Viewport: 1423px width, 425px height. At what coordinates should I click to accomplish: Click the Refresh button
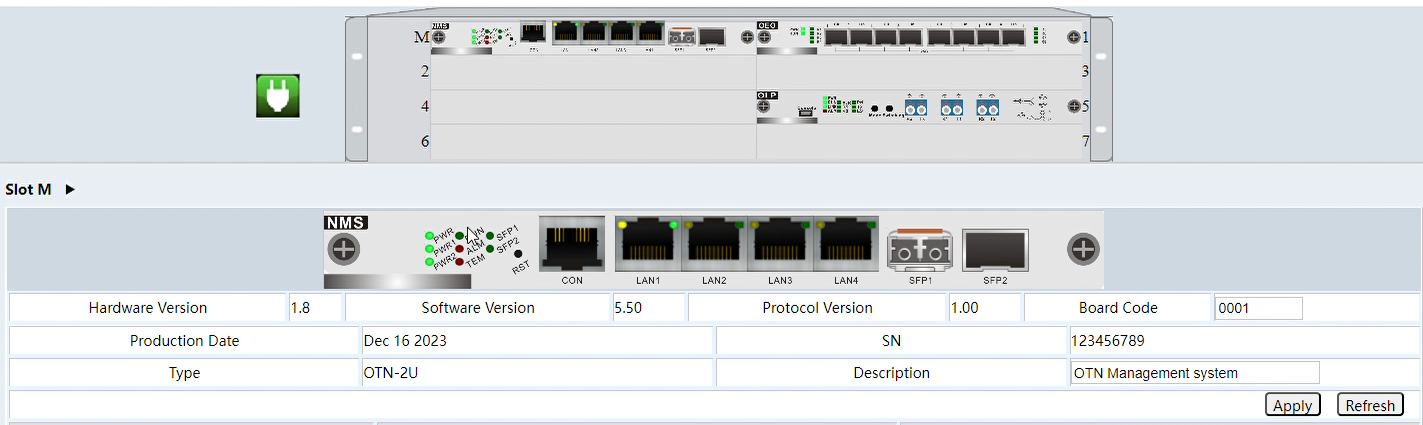pyautogui.click(x=1369, y=405)
